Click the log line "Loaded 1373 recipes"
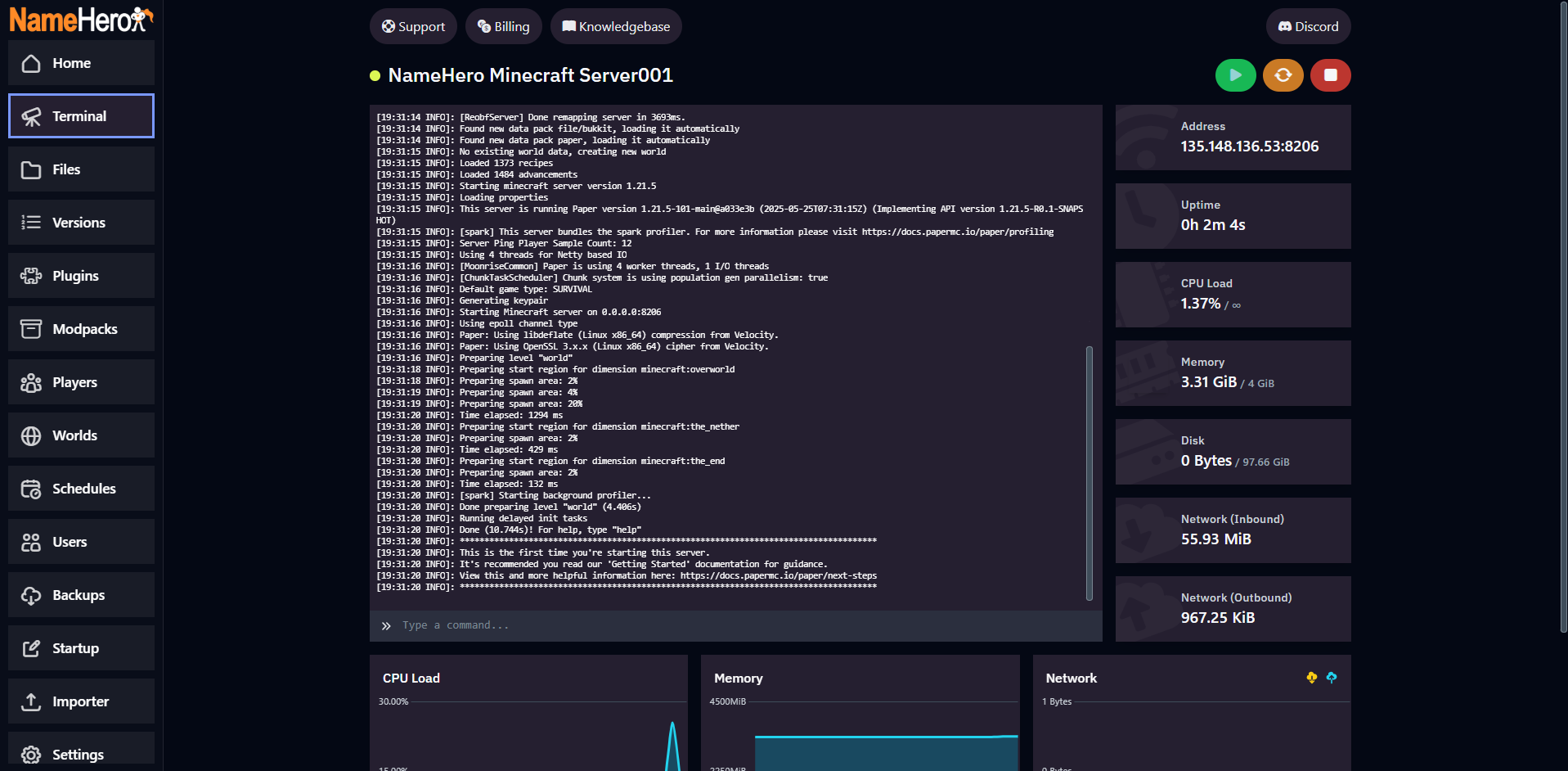The height and width of the screenshot is (771, 1568). 505,164
